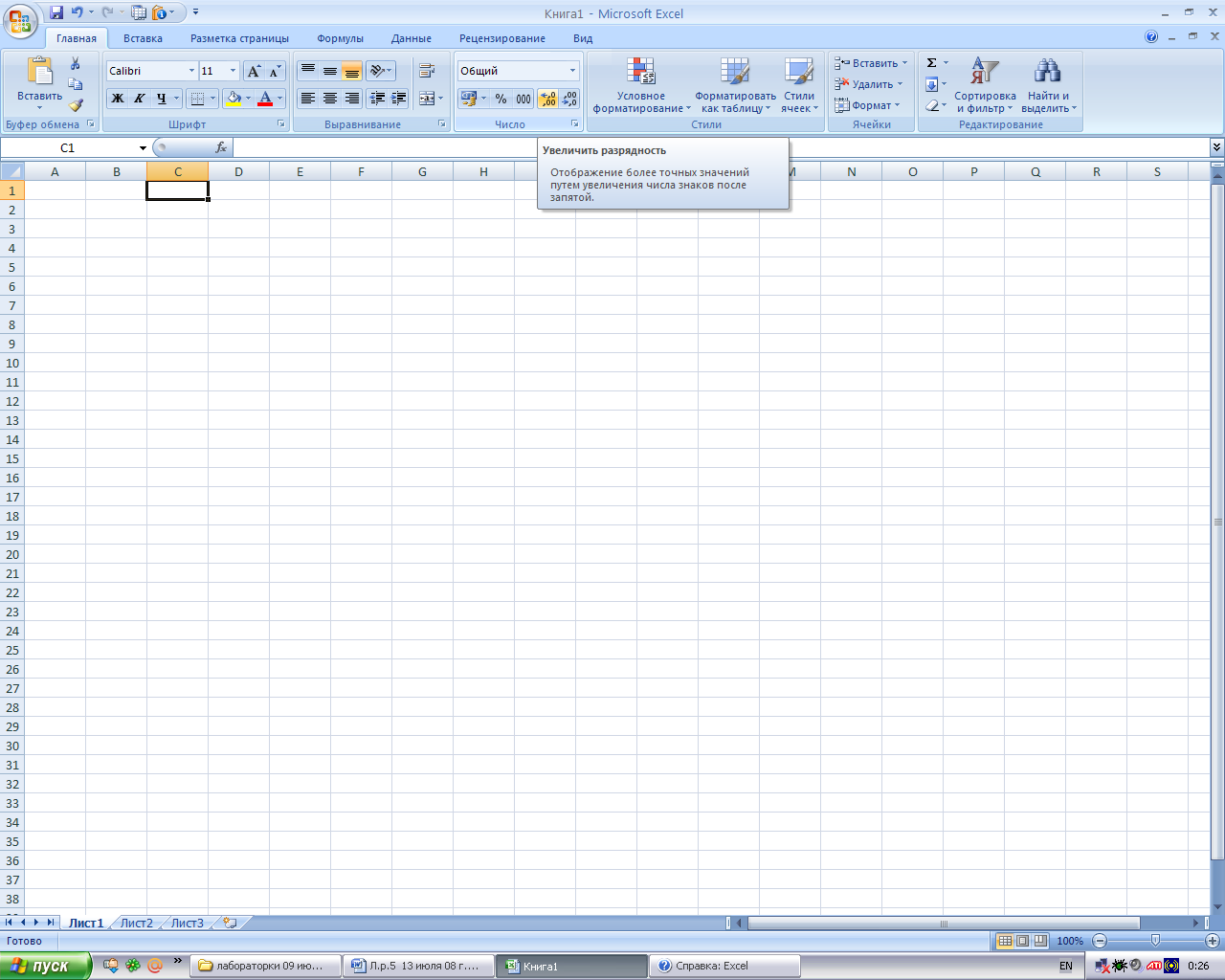Click the Clear eraser icon
The height and width of the screenshot is (980, 1225).
click(931, 105)
